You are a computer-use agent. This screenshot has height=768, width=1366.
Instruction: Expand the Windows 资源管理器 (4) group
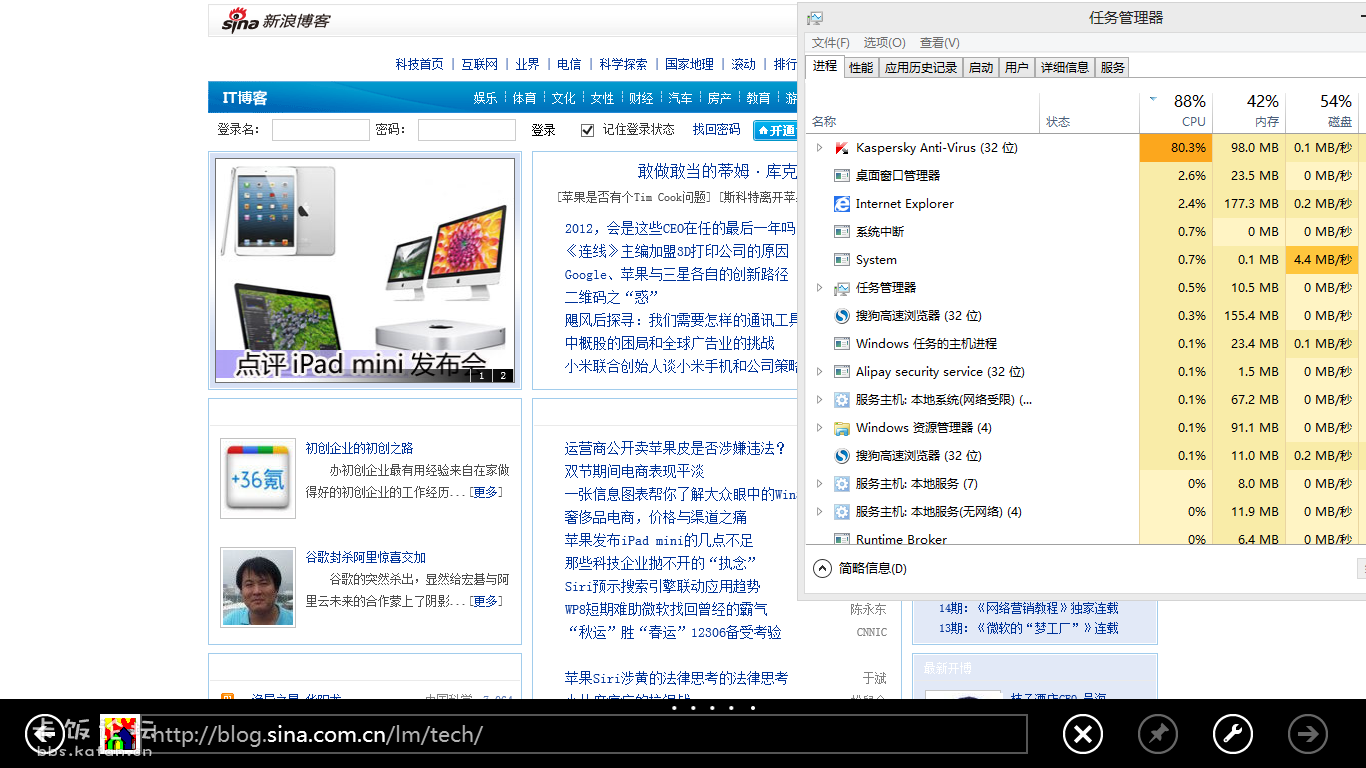(x=820, y=428)
